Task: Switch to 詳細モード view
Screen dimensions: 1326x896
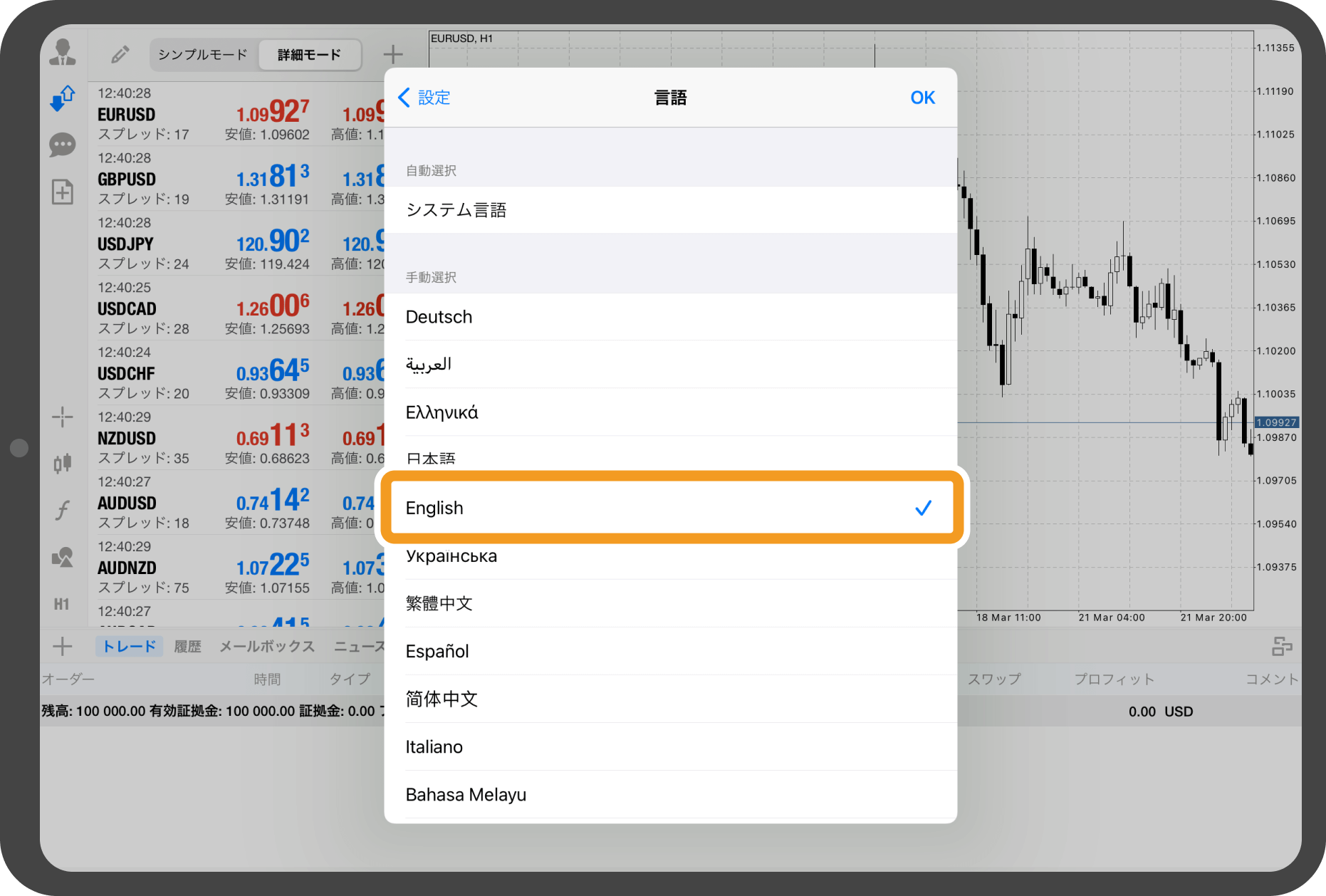Action: coord(309,55)
